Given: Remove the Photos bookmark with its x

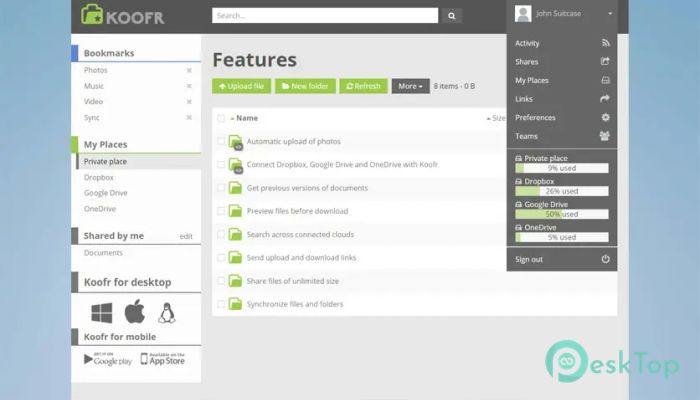Looking at the screenshot, I should pos(189,71).
